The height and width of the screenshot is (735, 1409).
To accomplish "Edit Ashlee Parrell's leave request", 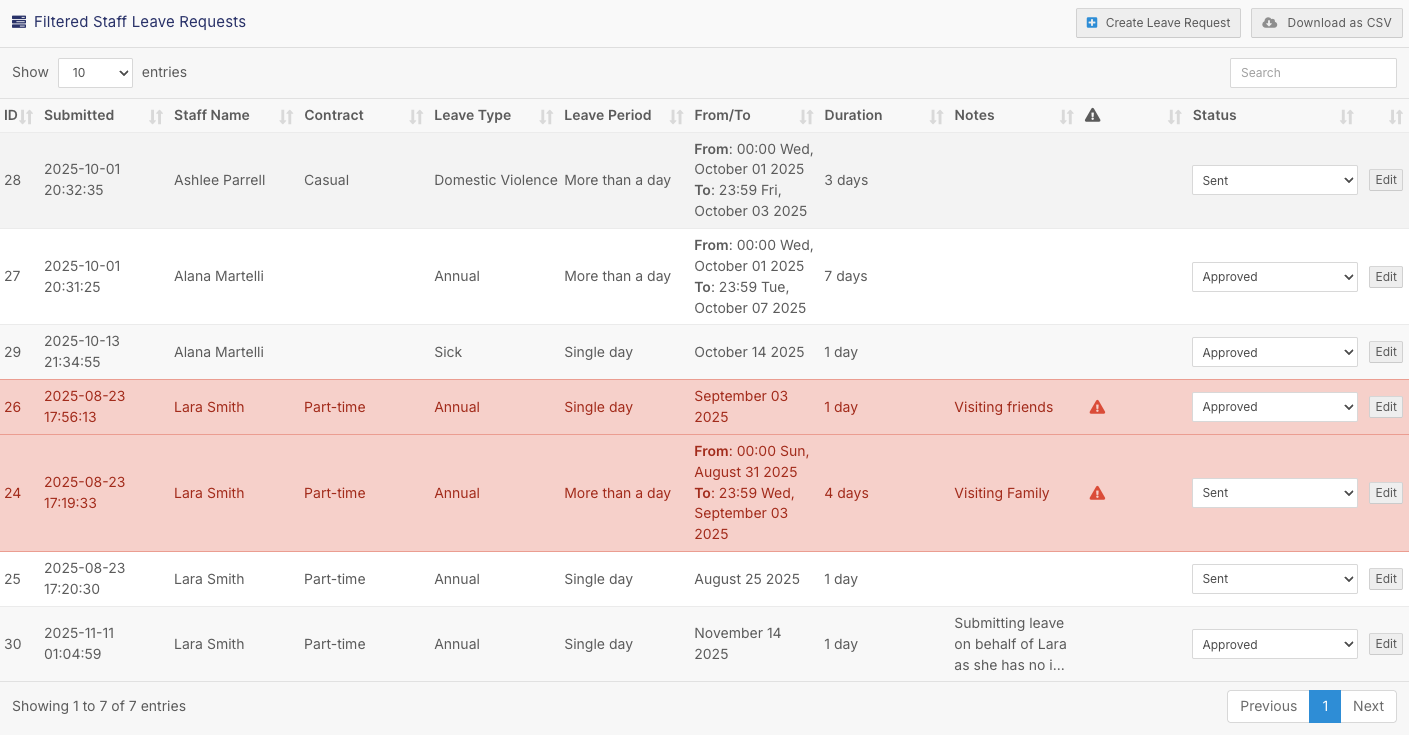I will pyautogui.click(x=1386, y=180).
